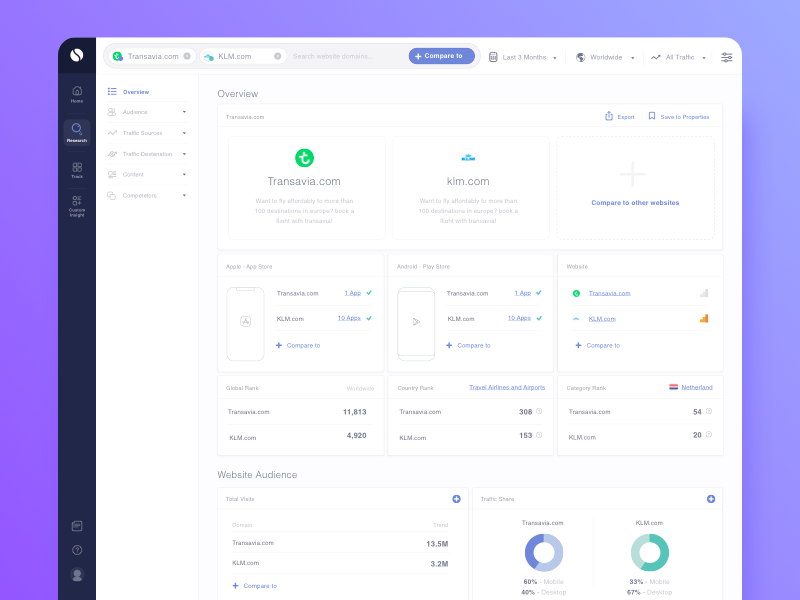
Task: Click the blue Compare to button in the search bar
Action: click(441, 56)
